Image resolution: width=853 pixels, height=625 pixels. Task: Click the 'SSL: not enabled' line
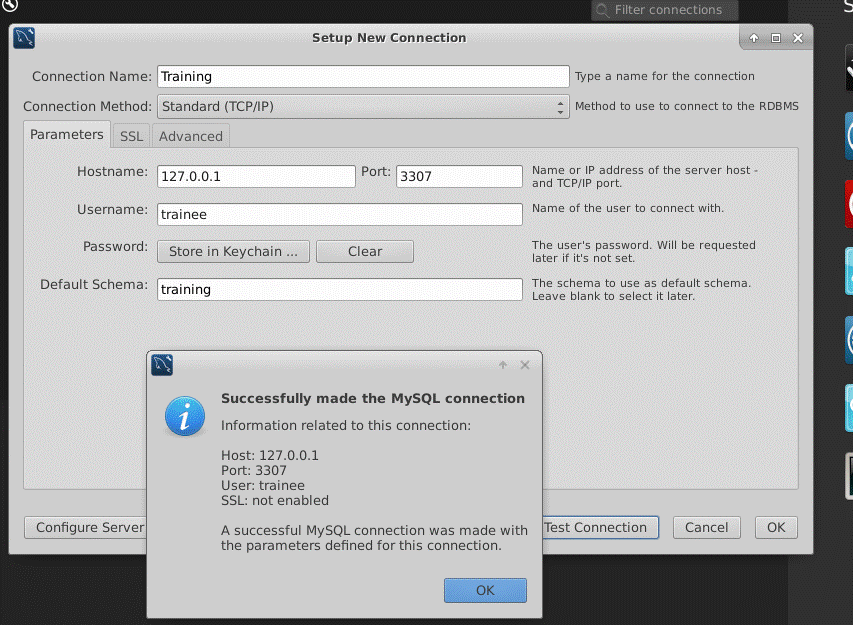click(x=275, y=500)
